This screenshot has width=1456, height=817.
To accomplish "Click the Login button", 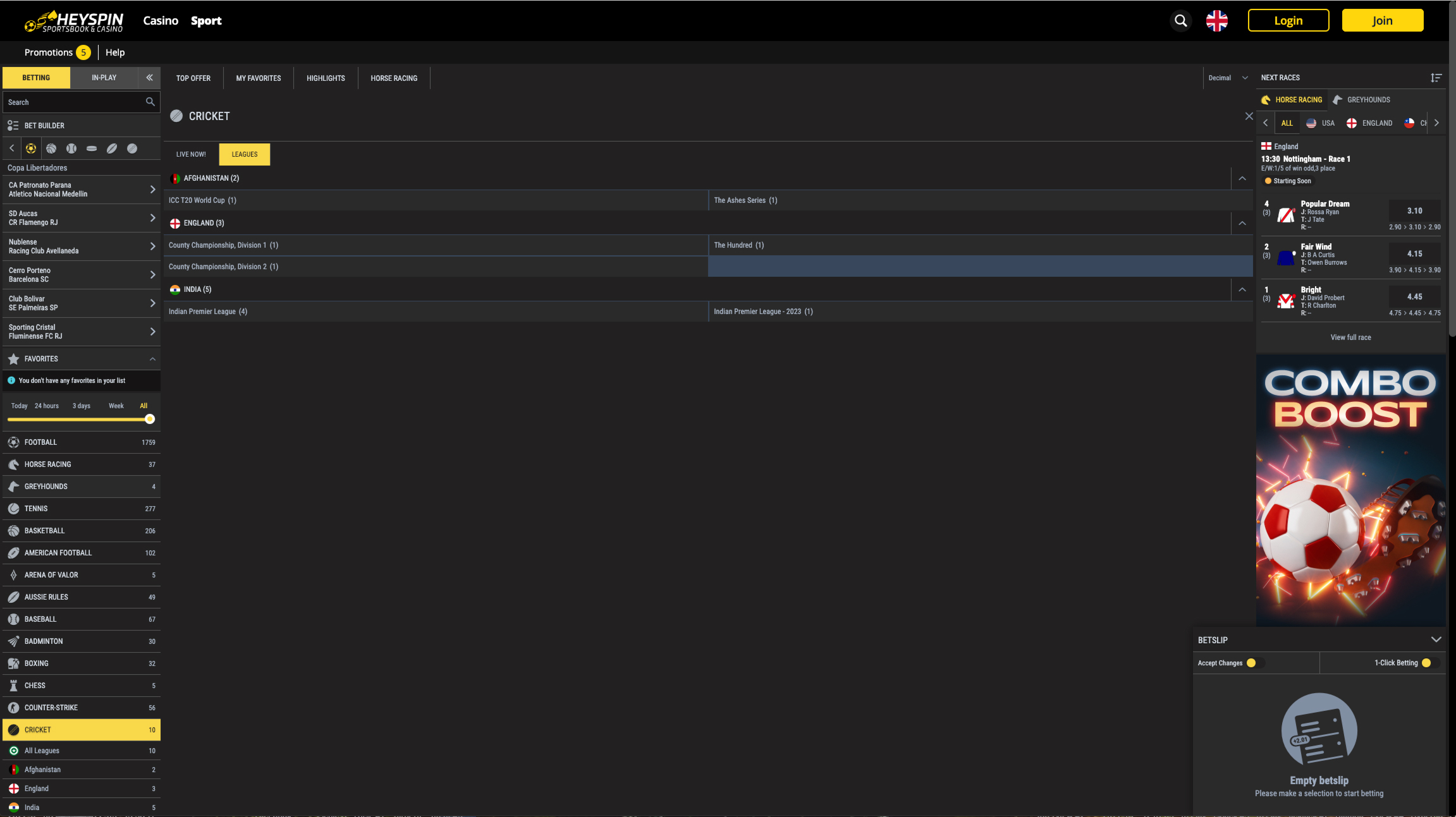I will point(1288,20).
